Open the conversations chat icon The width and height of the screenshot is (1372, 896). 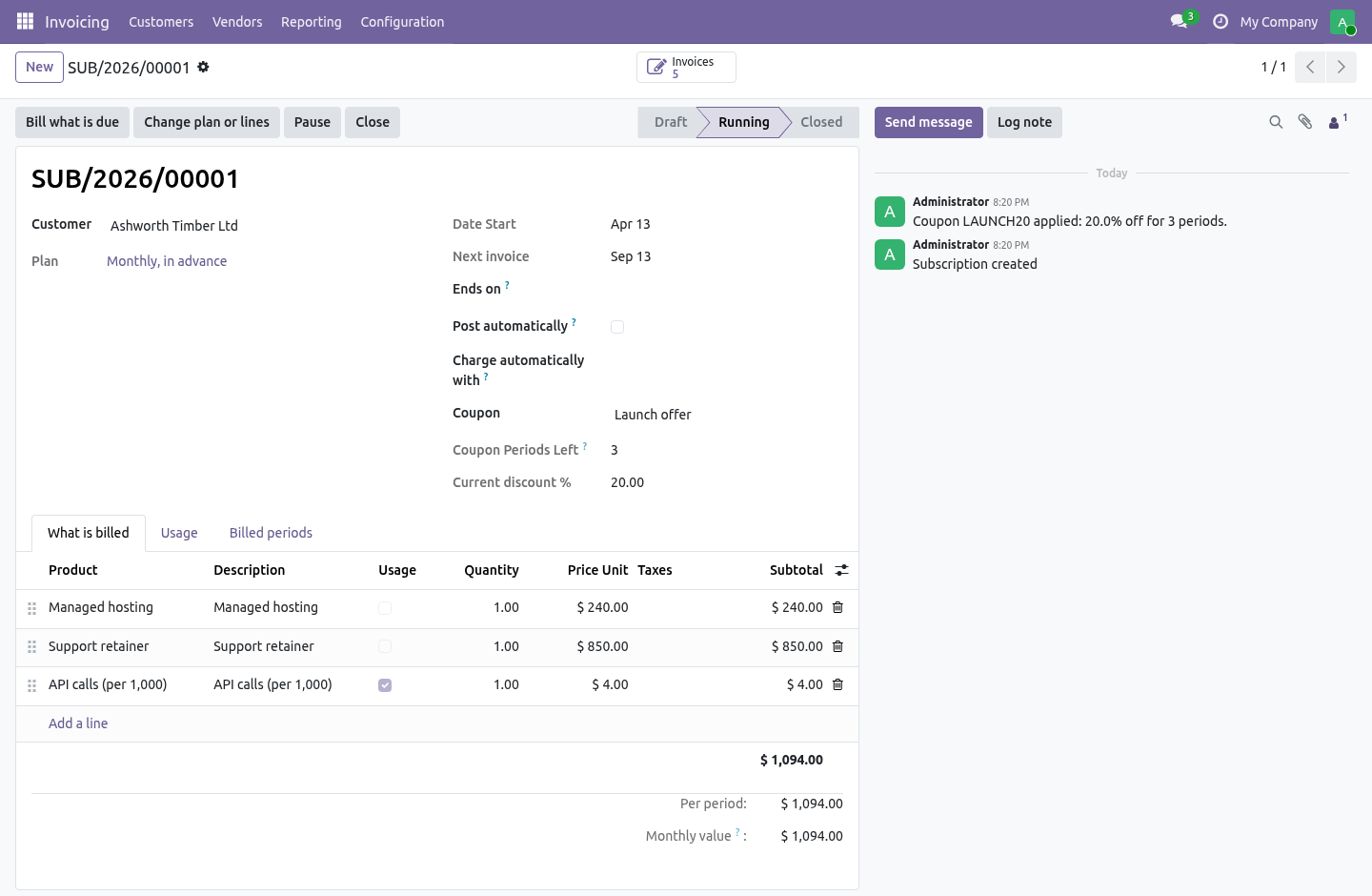(x=1180, y=21)
